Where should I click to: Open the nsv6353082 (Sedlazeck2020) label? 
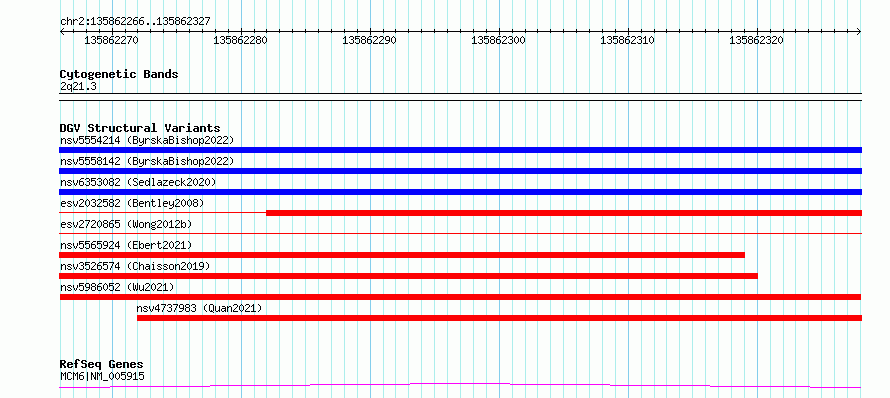(138, 182)
